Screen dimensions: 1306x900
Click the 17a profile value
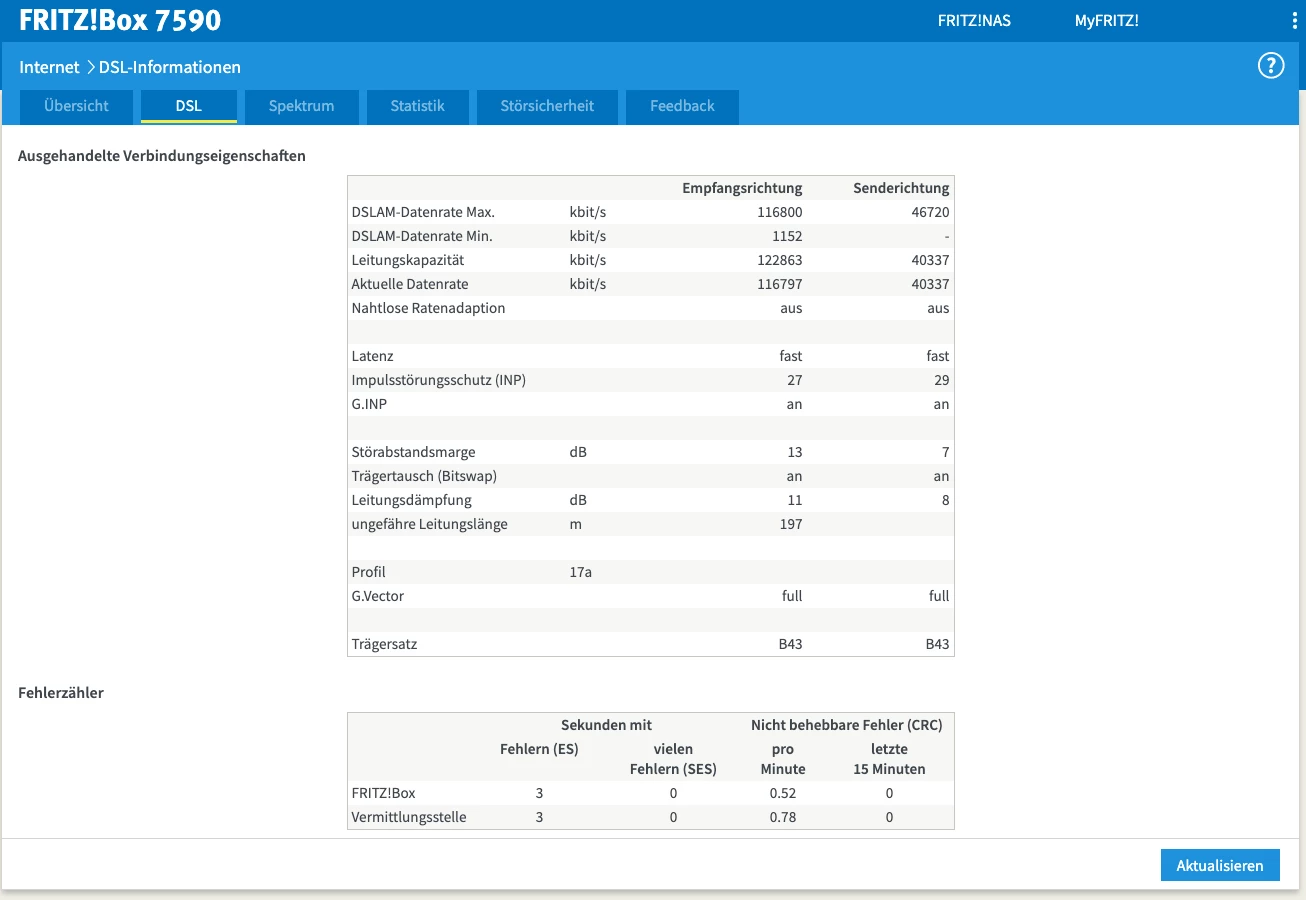pyautogui.click(x=580, y=572)
